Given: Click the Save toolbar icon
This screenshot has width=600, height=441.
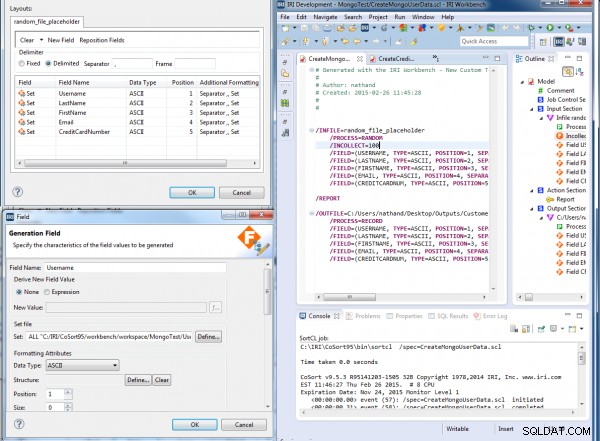Looking at the screenshot, I should pos(304,28).
